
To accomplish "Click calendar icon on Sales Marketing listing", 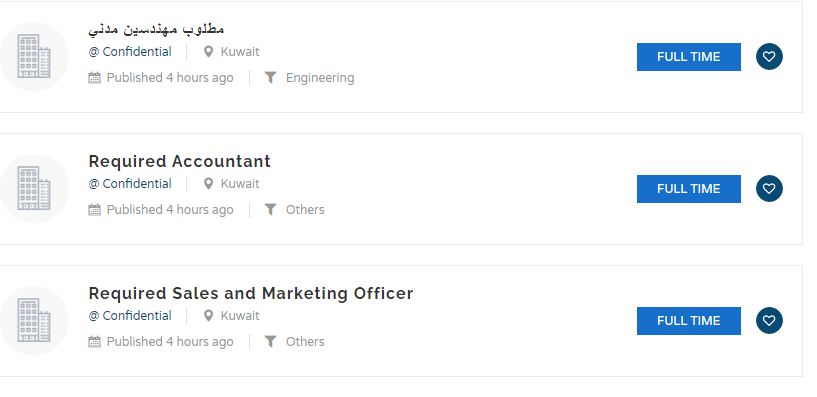I will 94,342.
